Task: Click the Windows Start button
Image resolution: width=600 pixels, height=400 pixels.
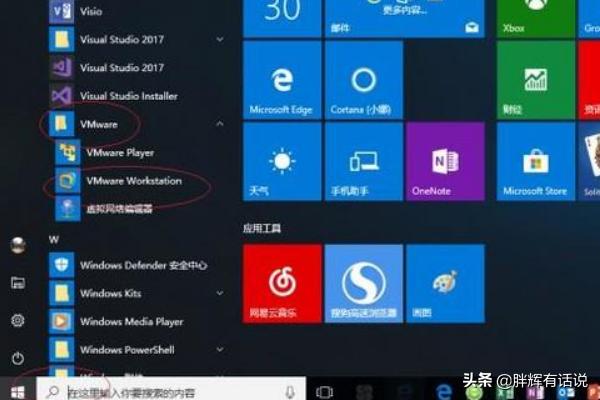Action: click(x=17, y=390)
